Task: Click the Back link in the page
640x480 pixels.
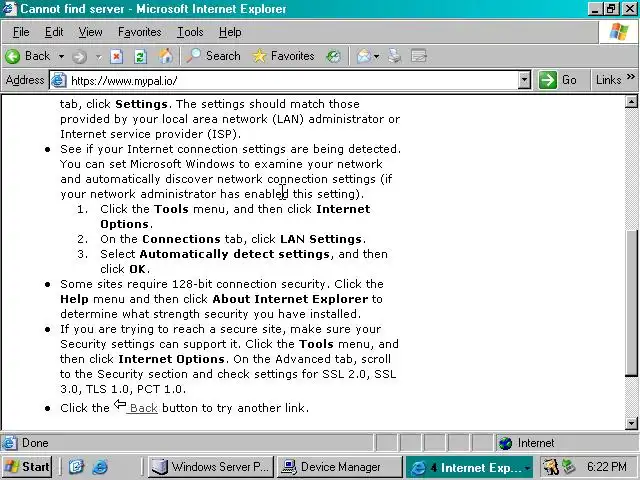Action: point(143,408)
